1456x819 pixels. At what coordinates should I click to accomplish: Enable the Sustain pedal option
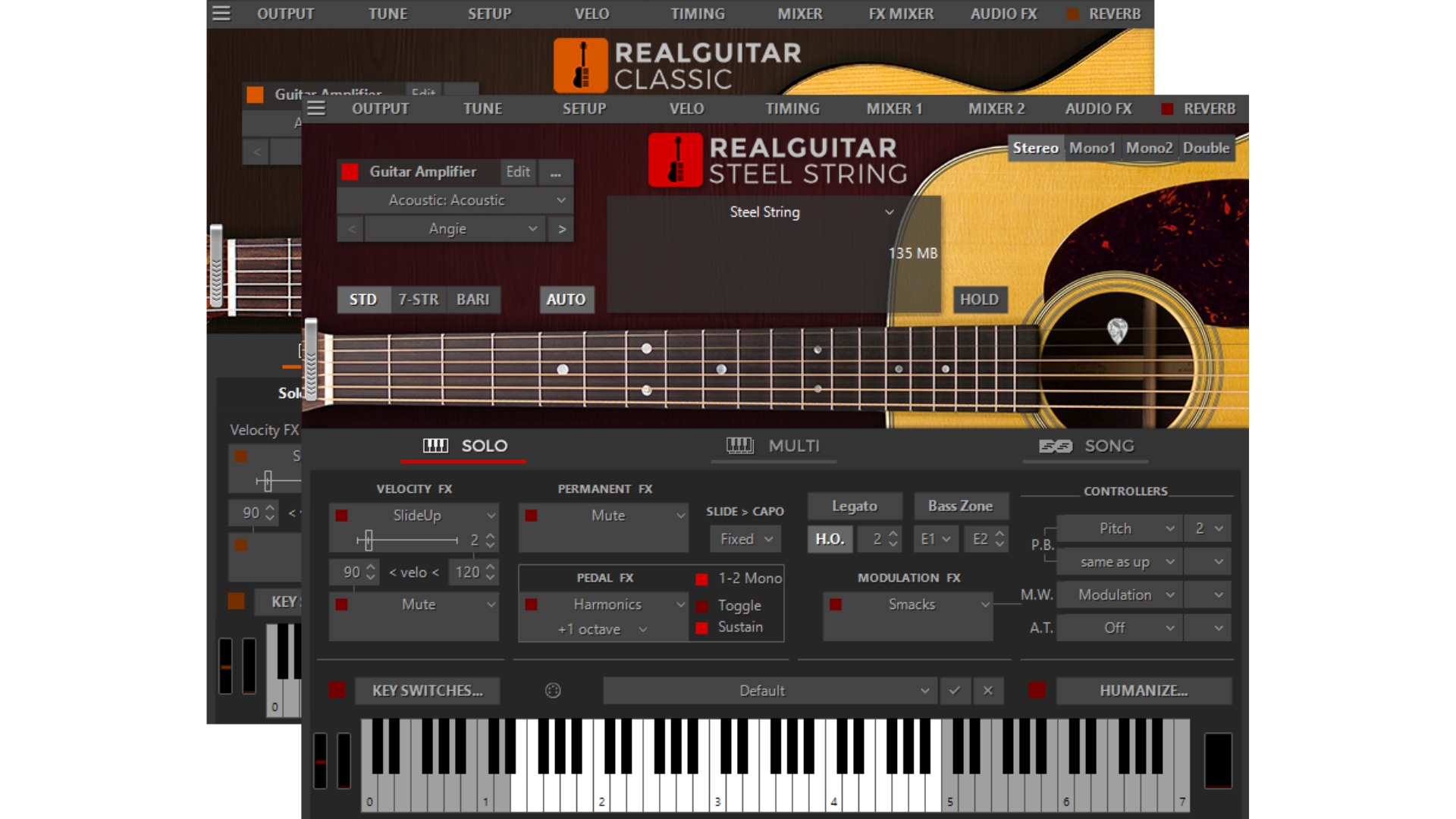click(x=701, y=628)
